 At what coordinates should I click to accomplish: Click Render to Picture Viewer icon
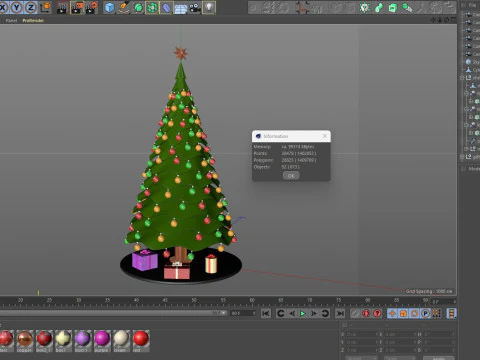pyautogui.click(x=77, y=8)
